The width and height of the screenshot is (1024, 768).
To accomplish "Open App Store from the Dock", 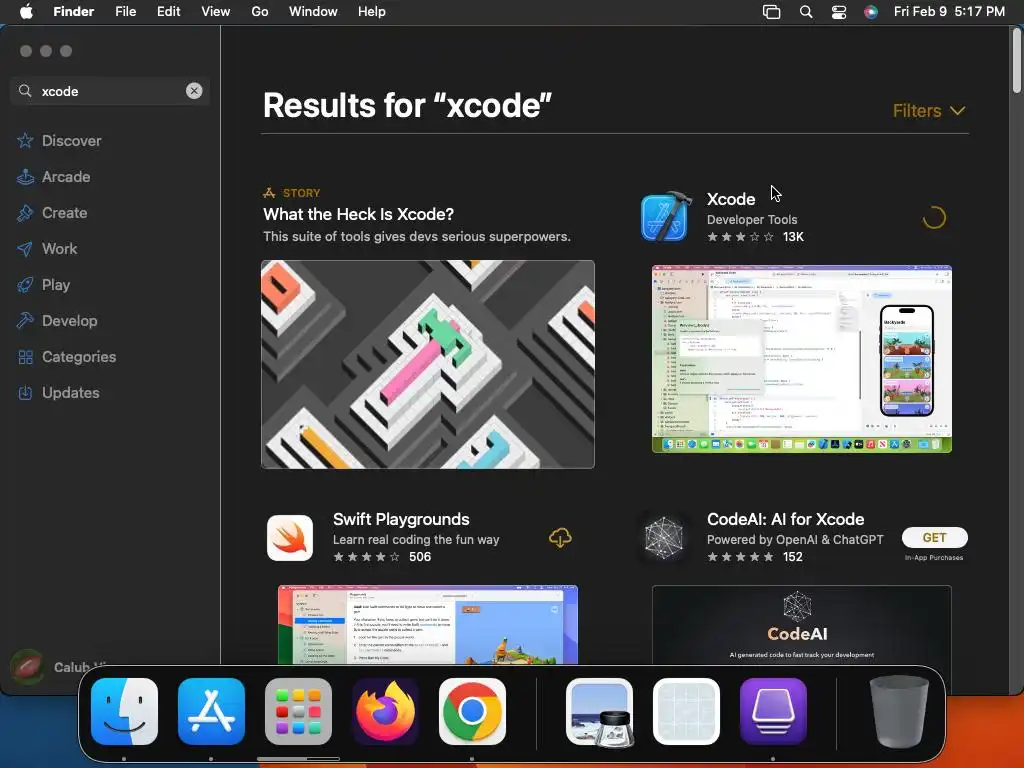I will coord(211,711).
